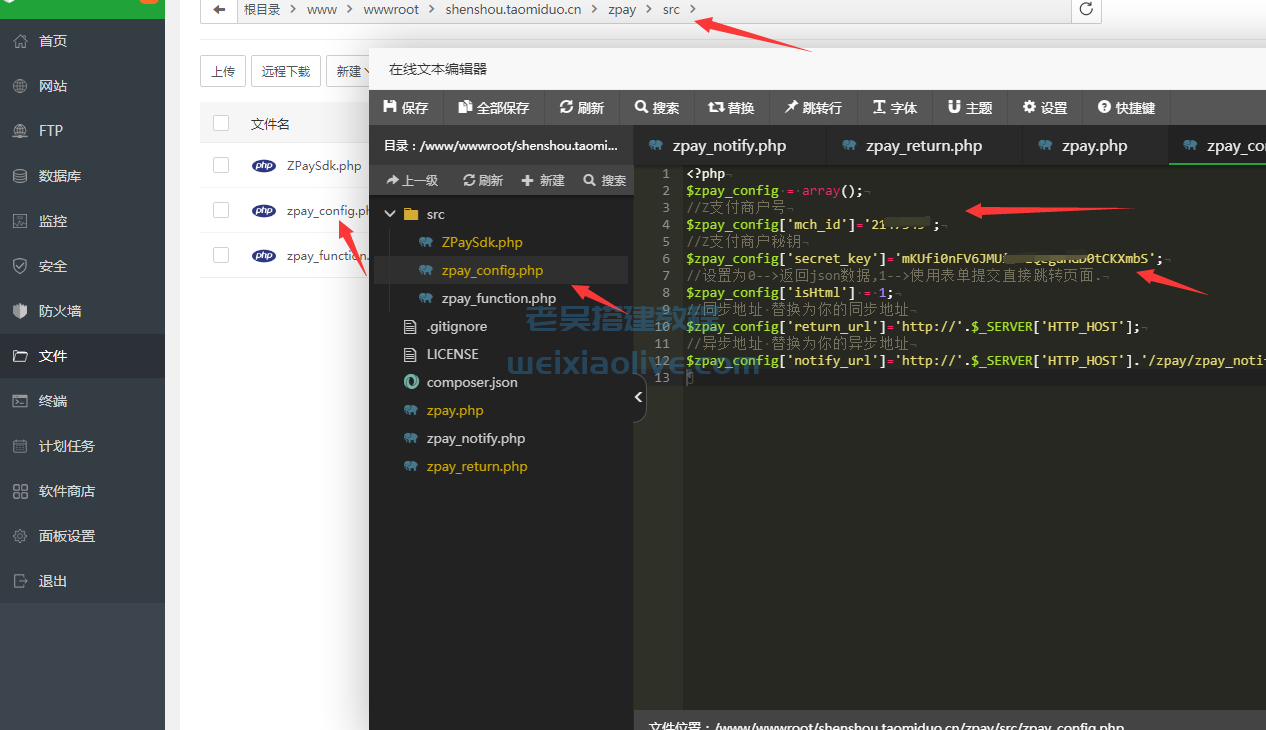Tick the checkbox for ZPaySdk.php
The width and height of the screenshot is (1266, 730).
(221, 165)
